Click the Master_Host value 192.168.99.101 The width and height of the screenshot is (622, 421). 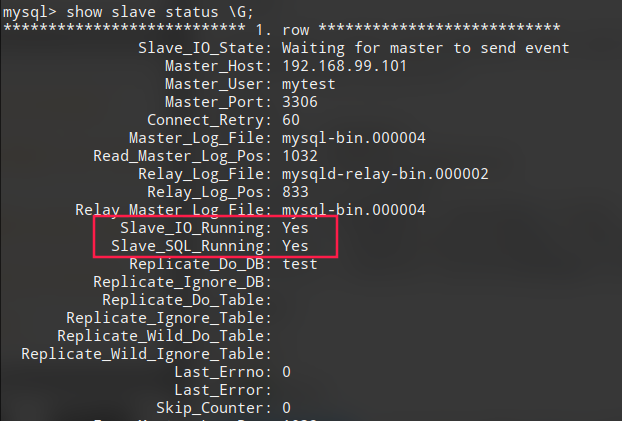pyautogui.click(x=344, y=66)
